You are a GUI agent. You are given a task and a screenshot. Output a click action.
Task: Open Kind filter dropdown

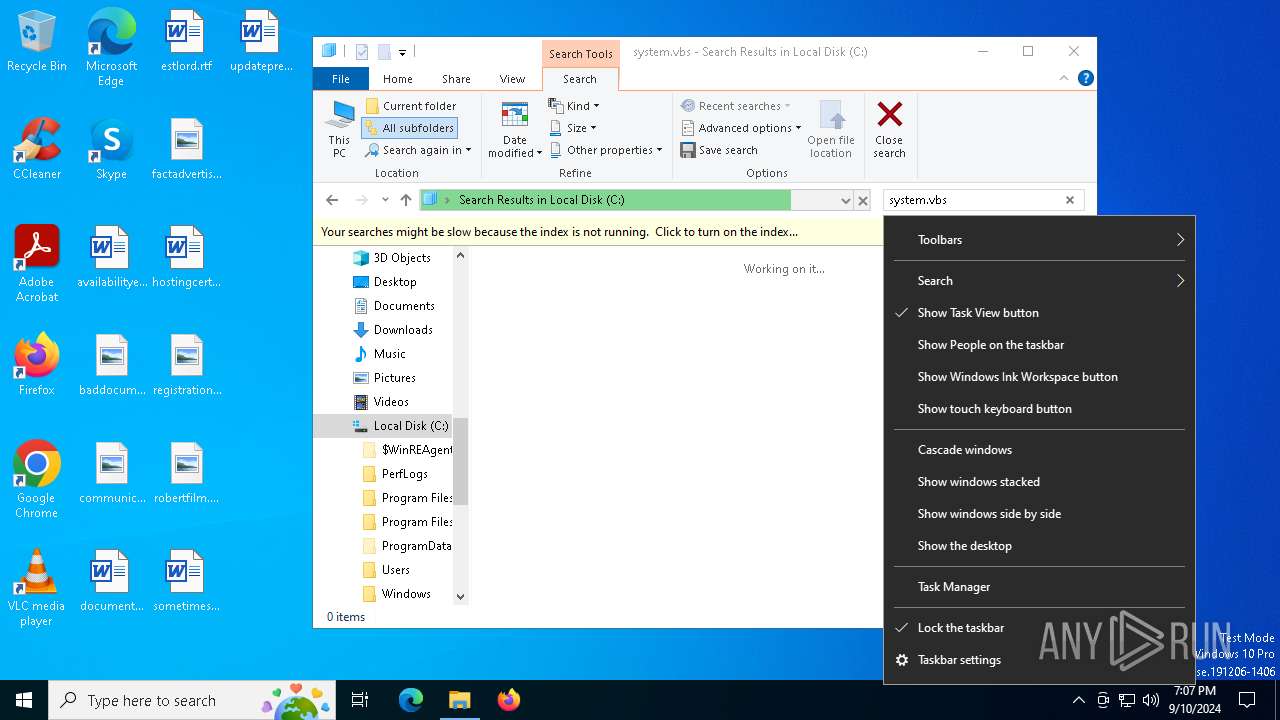point(574,106)
